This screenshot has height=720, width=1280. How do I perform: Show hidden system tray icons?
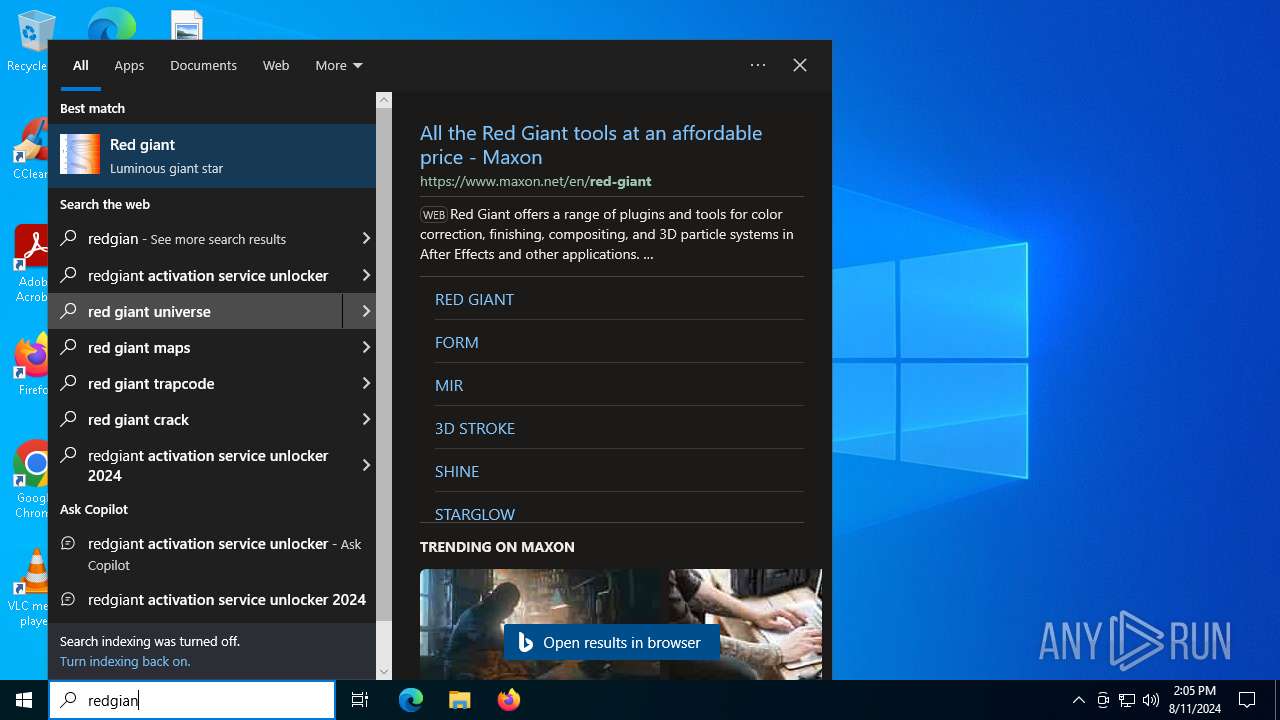pos(1078,700)
